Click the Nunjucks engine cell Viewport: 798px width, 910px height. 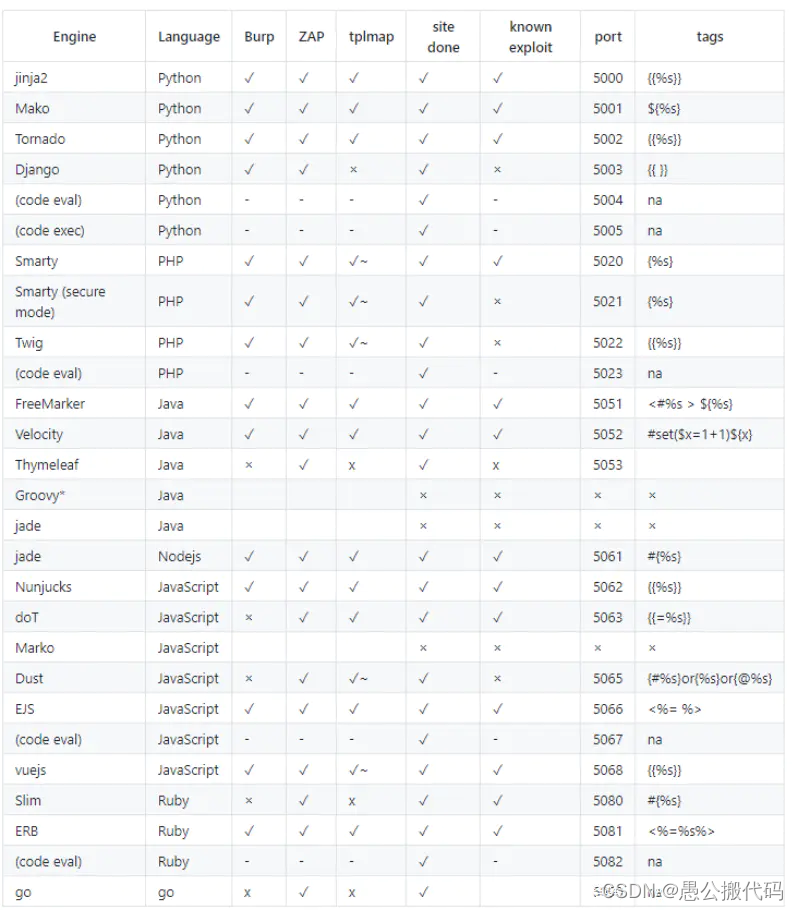44,587
